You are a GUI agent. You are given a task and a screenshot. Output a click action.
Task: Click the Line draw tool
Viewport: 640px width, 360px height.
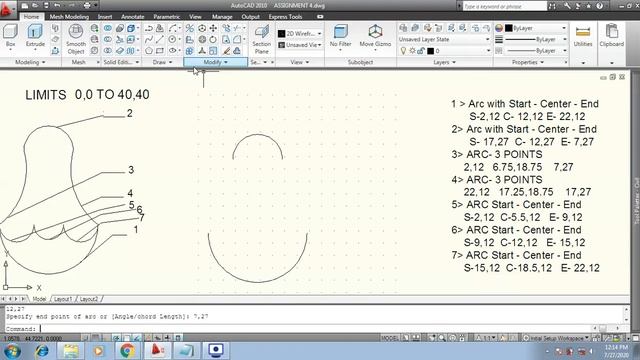pyautogui.click(x=160, y=40)
